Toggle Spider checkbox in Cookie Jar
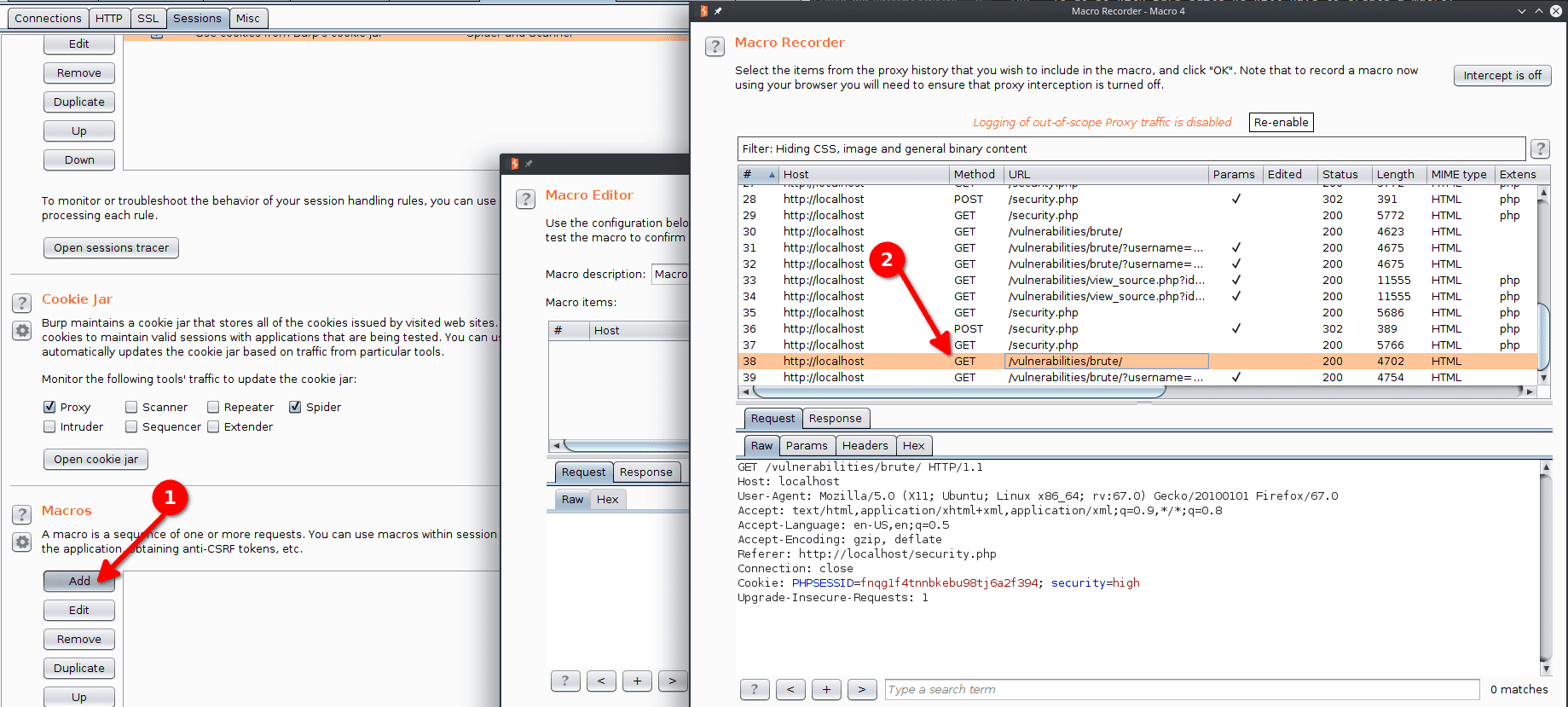Image resolution: width=1568 pixels, height=707 pixels. coord(295,407)
